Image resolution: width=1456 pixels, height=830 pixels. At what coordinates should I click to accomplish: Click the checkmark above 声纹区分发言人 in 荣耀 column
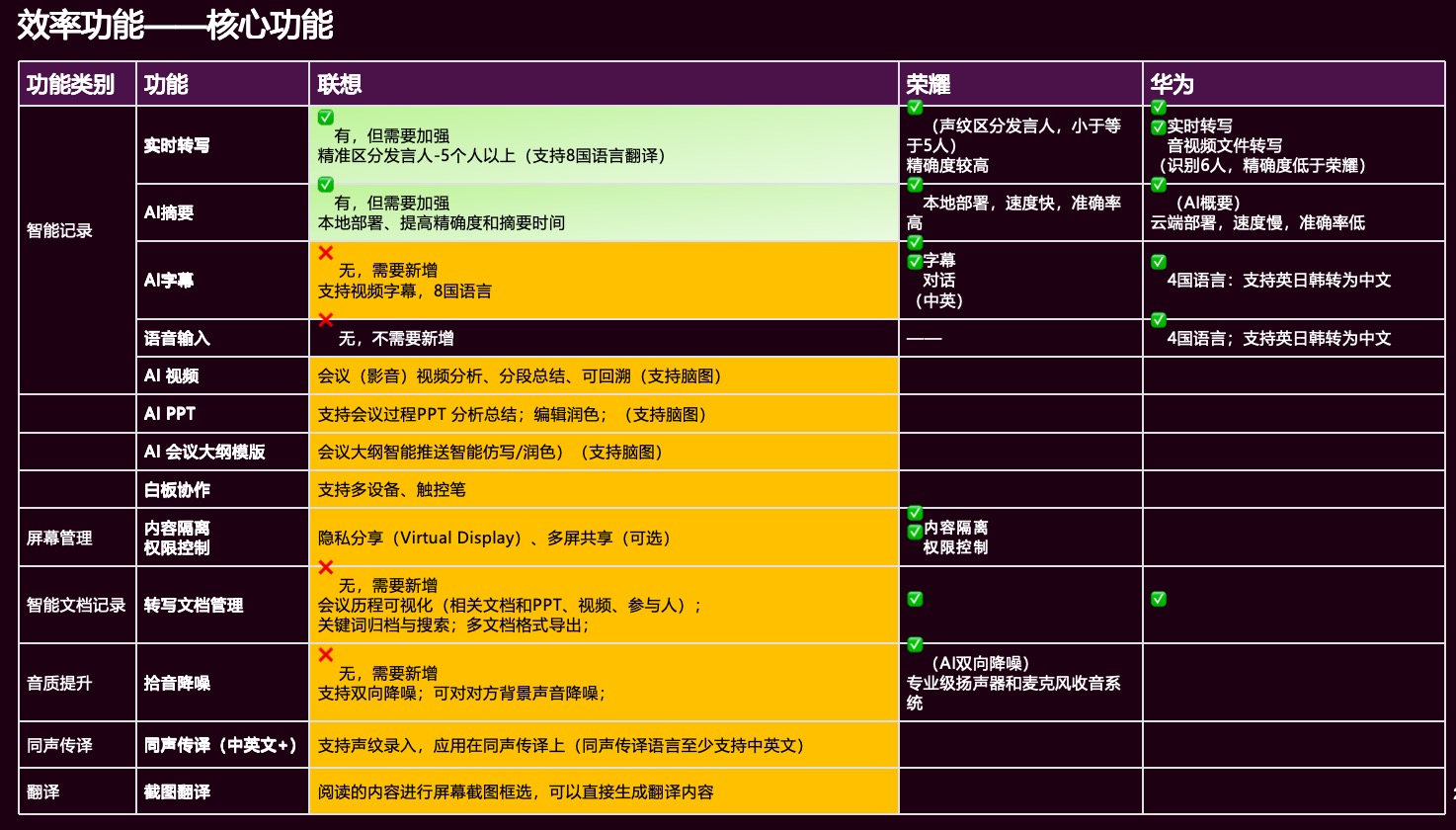click(915, 107)
